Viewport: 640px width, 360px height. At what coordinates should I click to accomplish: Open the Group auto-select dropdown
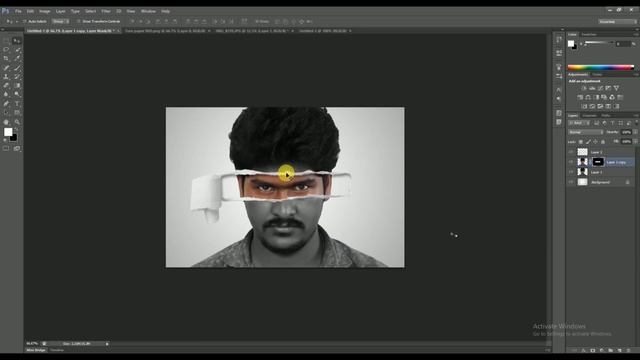coord(60,21)
